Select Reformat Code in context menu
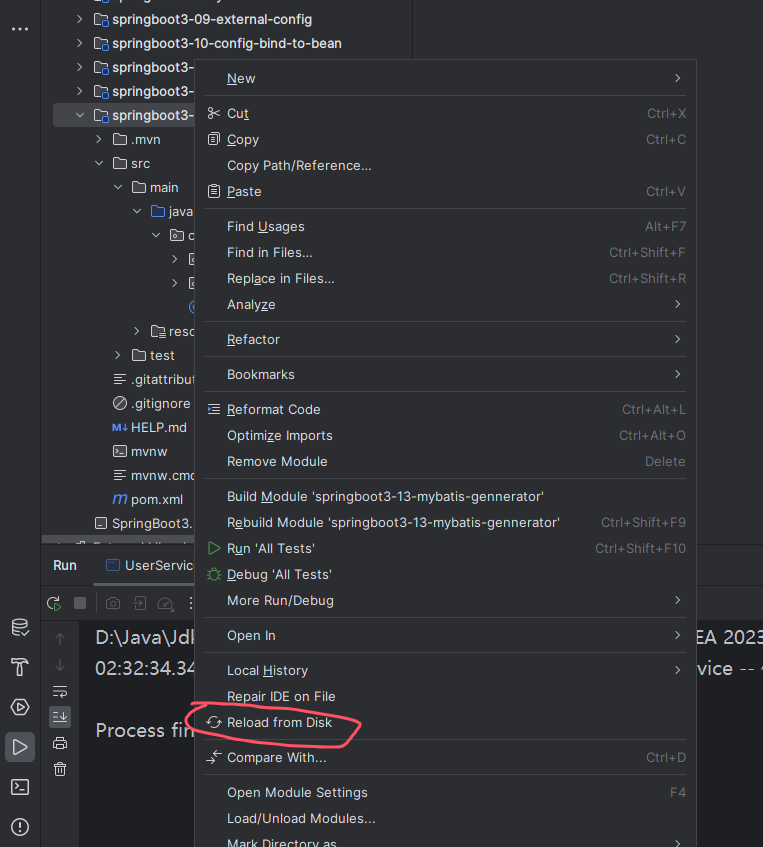Viewport: 763px width, 847px height. point(273,409)
